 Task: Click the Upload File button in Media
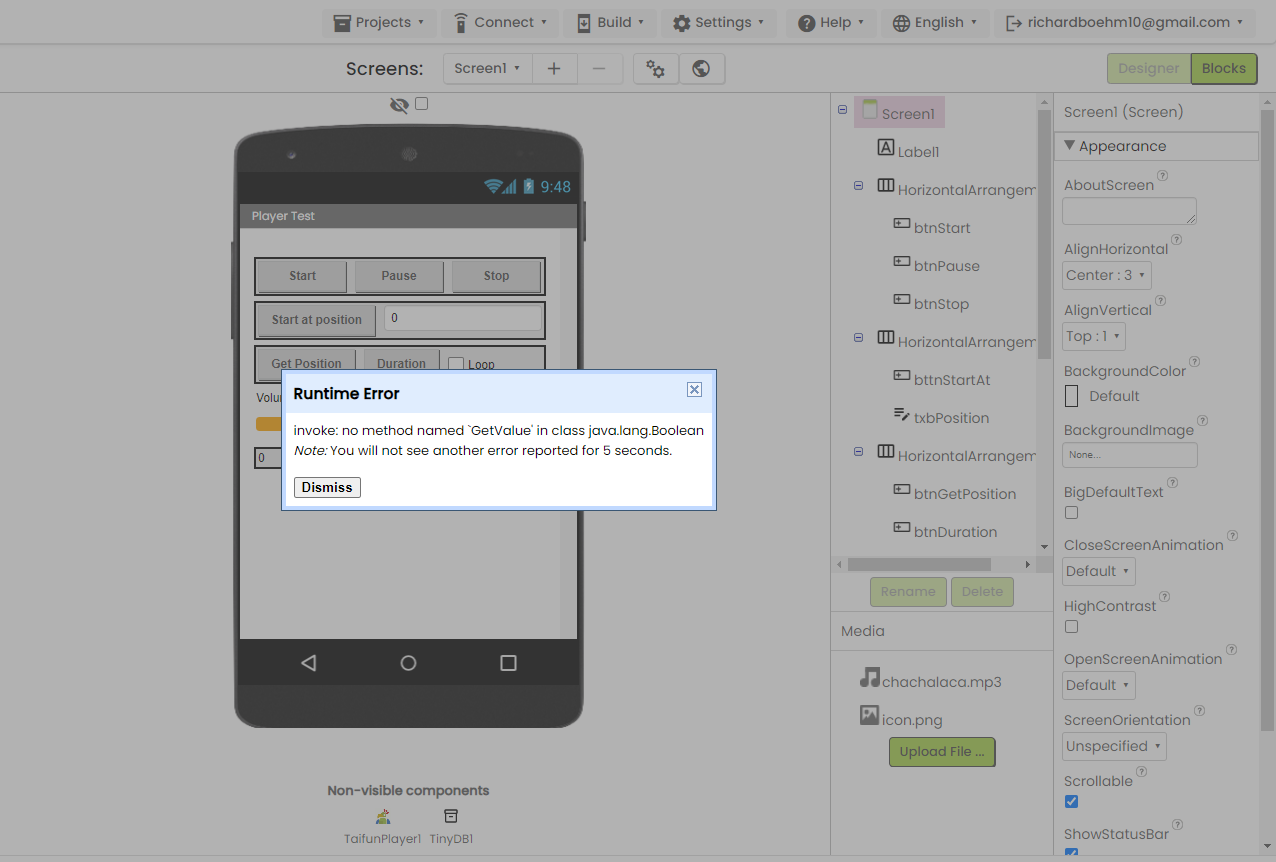(x=941, y=751)
